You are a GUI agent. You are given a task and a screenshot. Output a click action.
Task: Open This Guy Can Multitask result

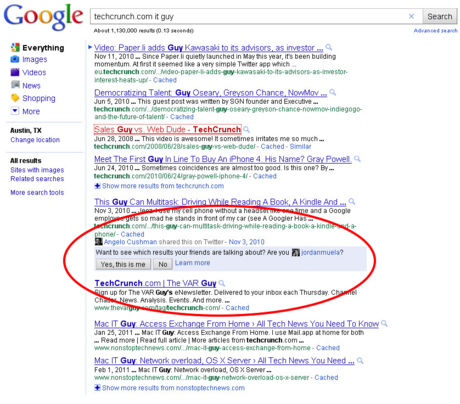(x=220, y=202)
